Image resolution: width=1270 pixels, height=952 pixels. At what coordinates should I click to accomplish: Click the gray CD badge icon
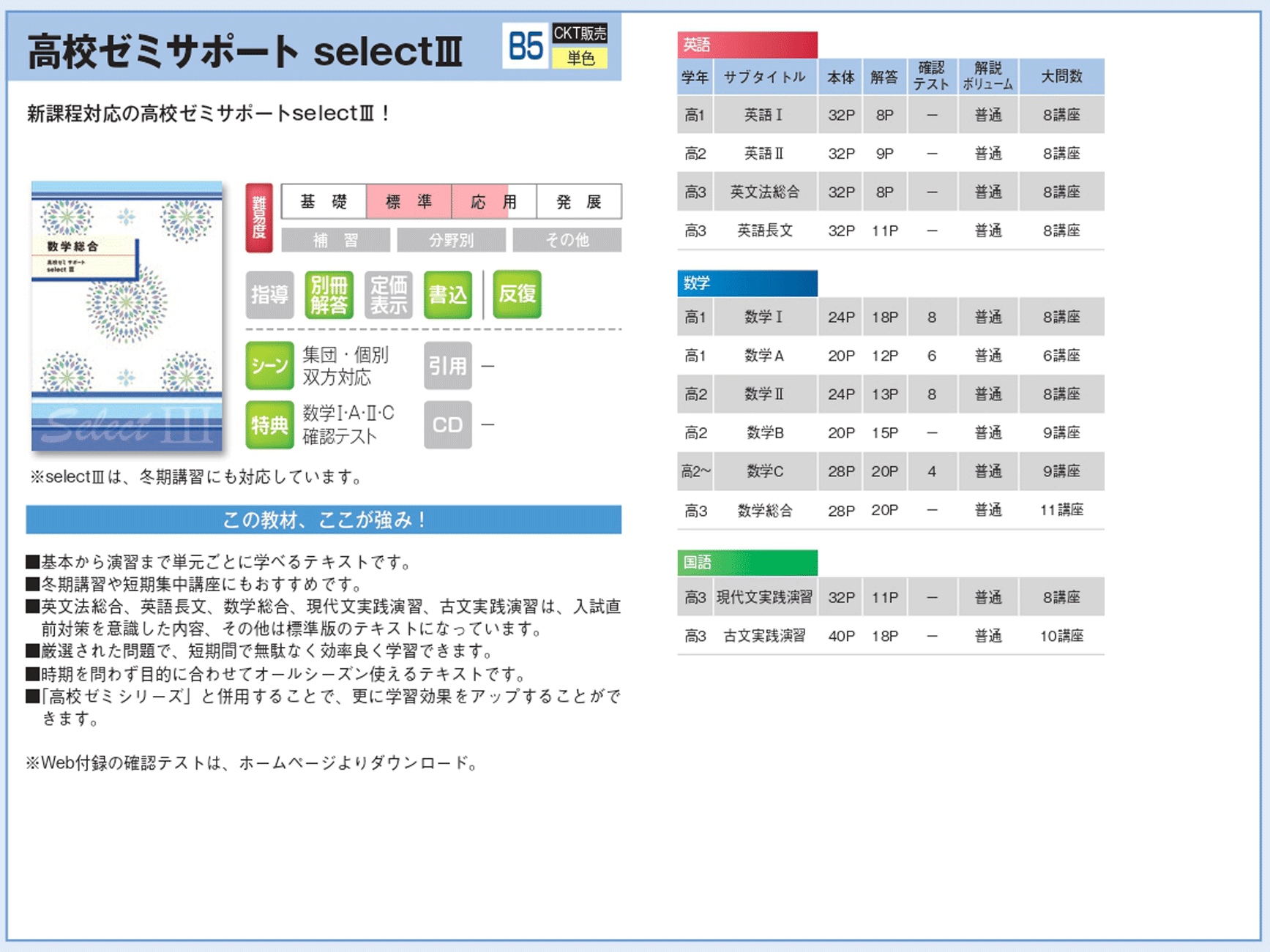[x=447, y=424]
